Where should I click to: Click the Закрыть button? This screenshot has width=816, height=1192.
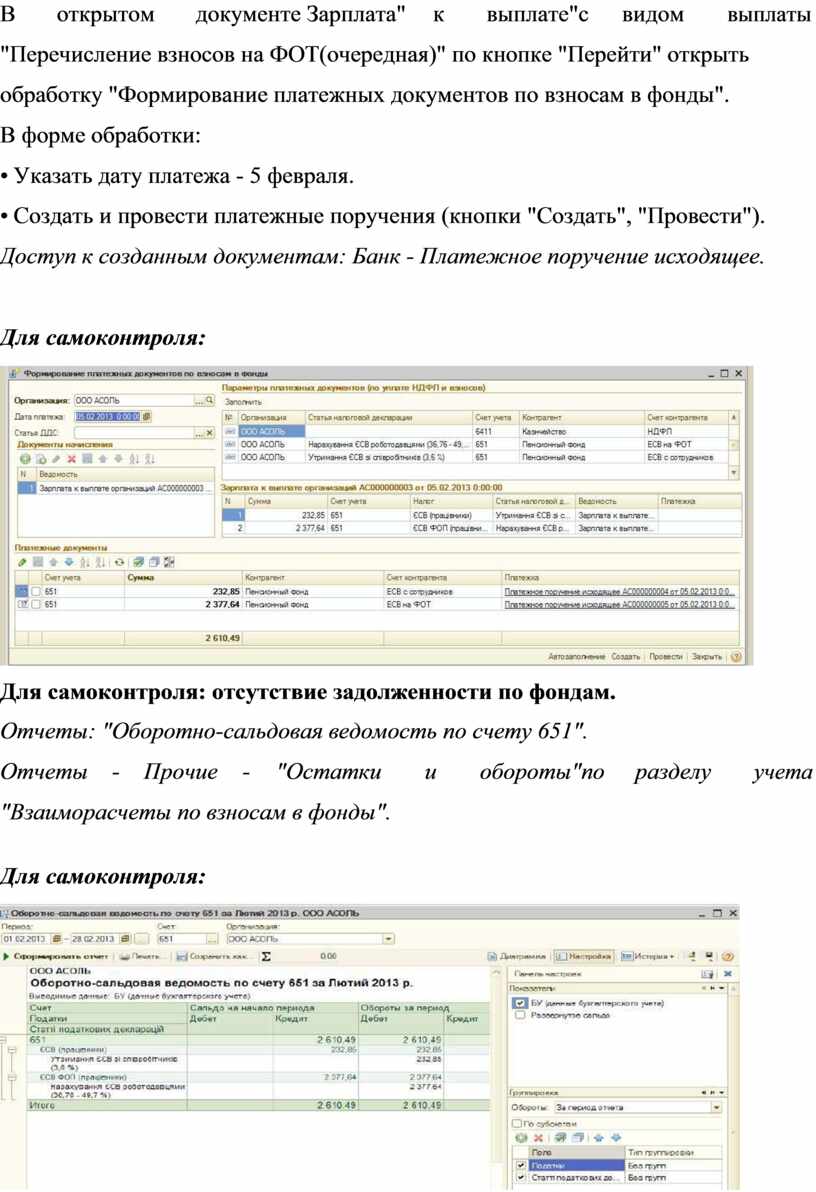click(x=706, y=657)
